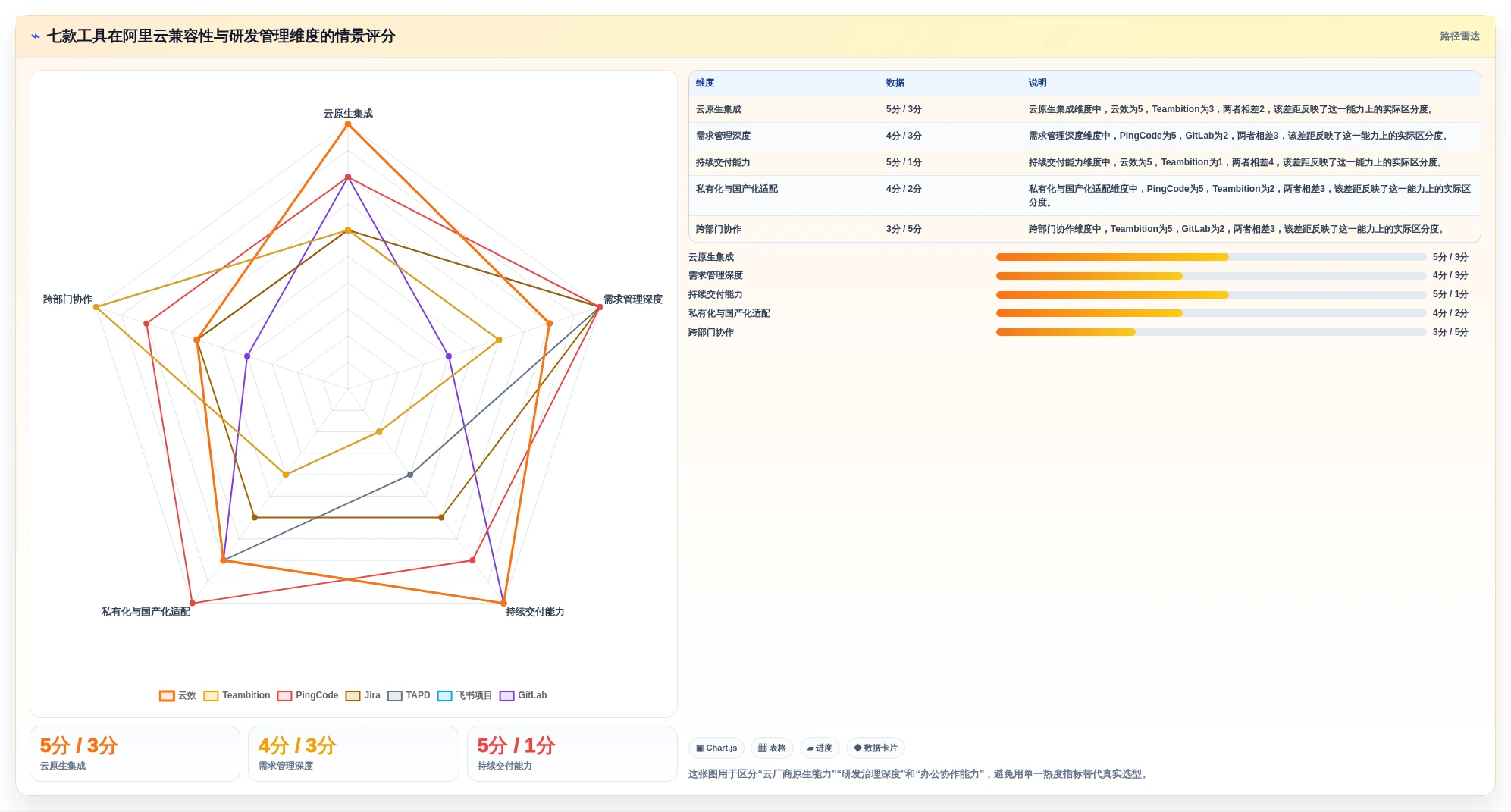Click the footnote text about 云厂商原生能力
The height and width of the screenshot is (812, 1511).
pyautogui.click(x=920, y=774)
